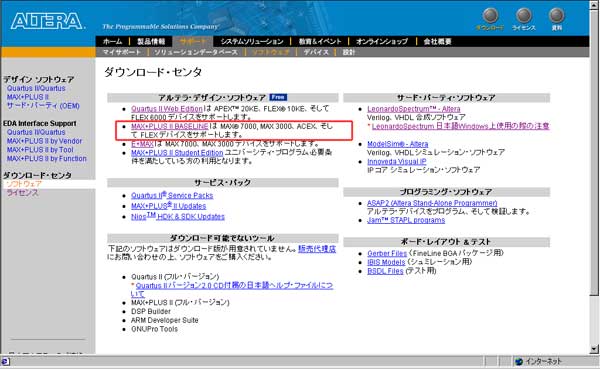Open Quartus II/Quartus under デザイン ソフトウェア
Viewport: 600px width, 369px height.
(x=36, y=88)
